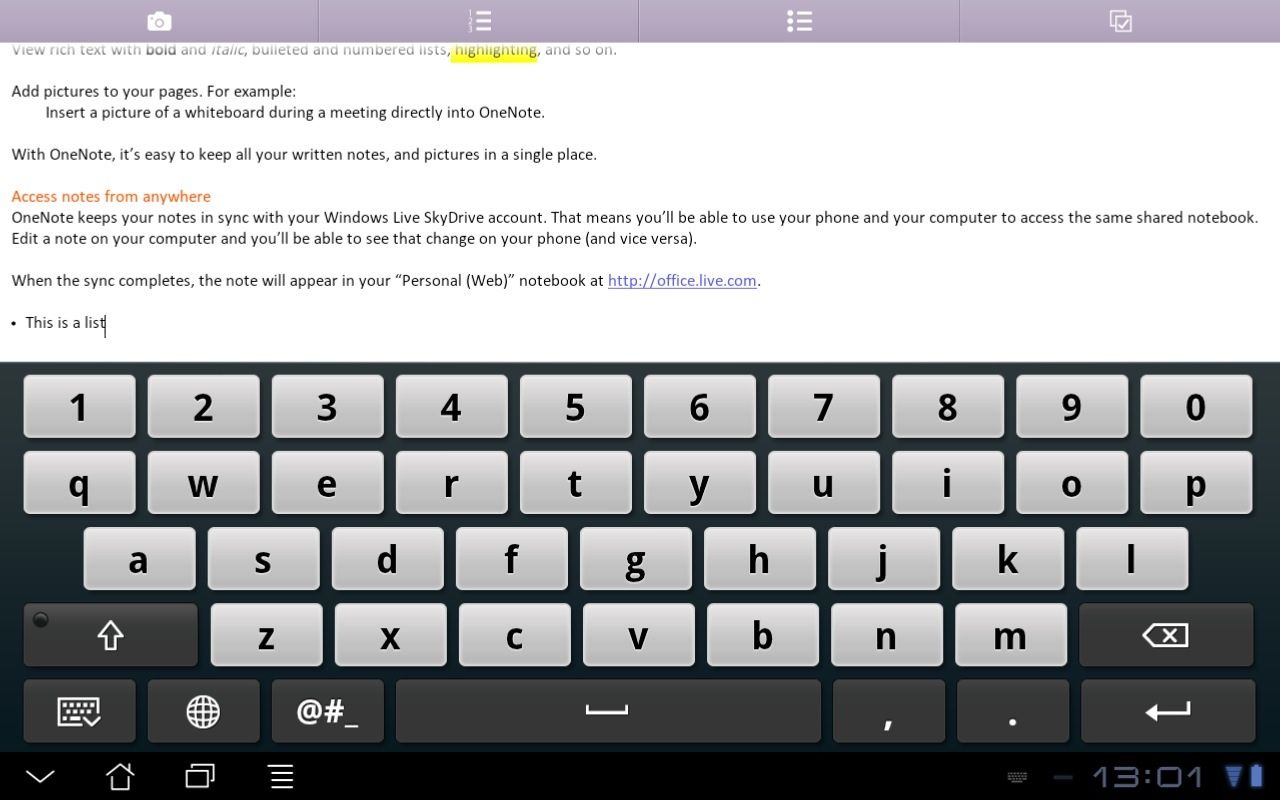Image resolution: width=1280 pixels, height=800 pixels.
Task: Tap the letter t key
Action: (575, 483)
